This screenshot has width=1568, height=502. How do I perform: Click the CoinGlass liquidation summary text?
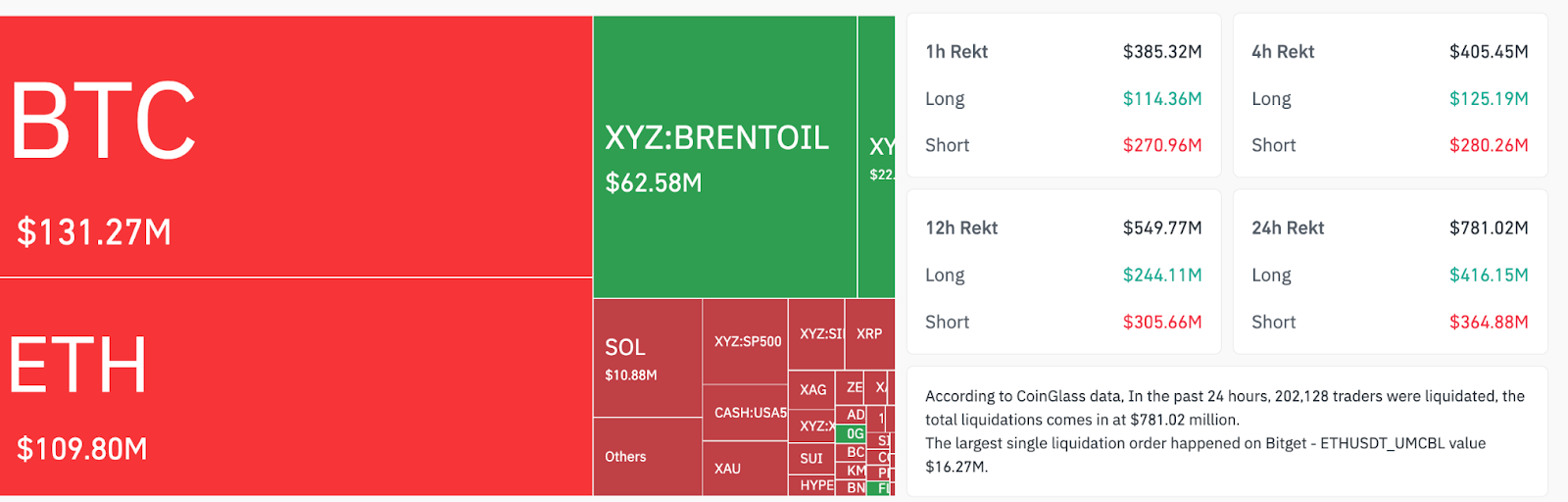(1225, 431)
